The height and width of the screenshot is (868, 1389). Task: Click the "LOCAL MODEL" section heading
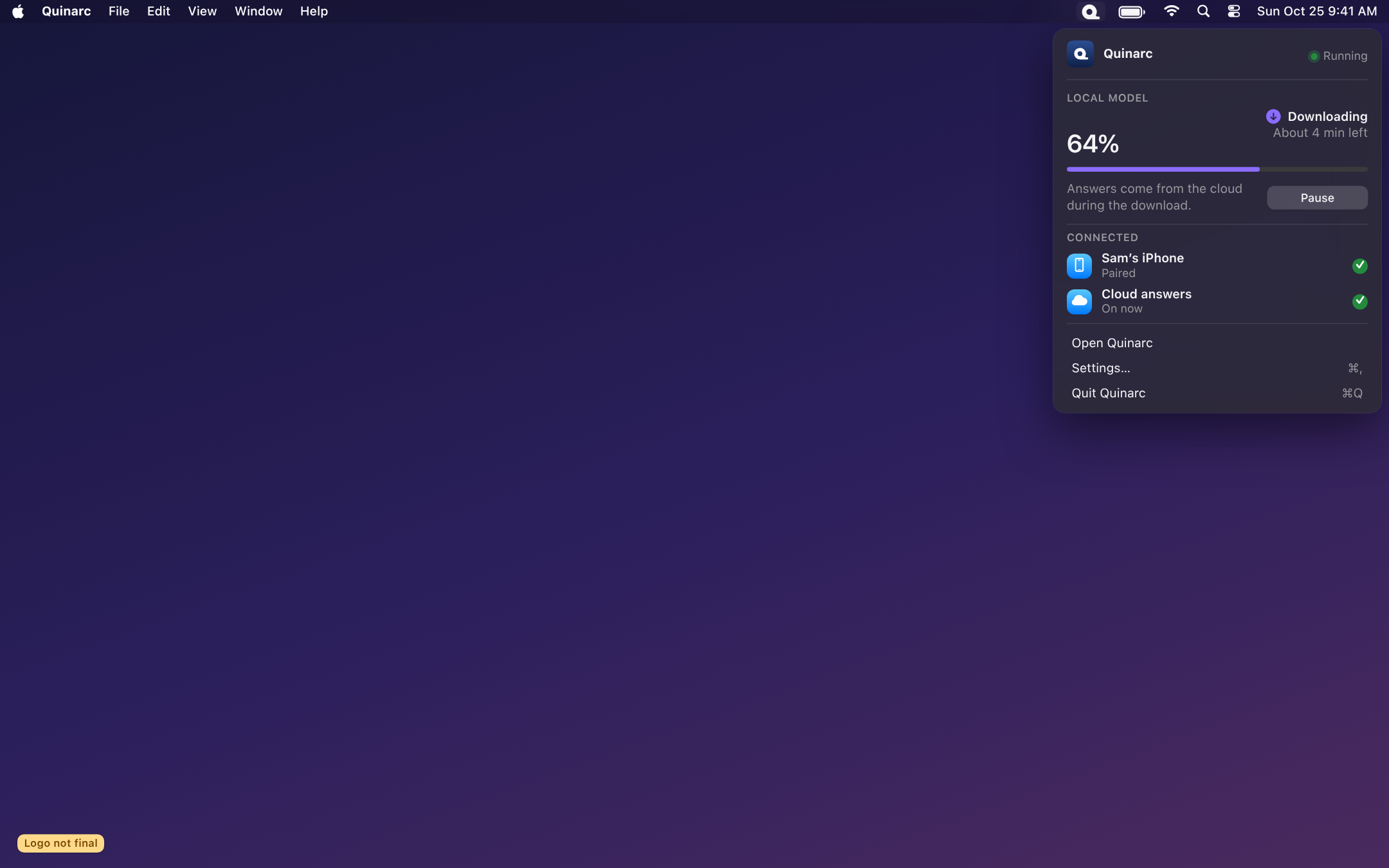1107,98
